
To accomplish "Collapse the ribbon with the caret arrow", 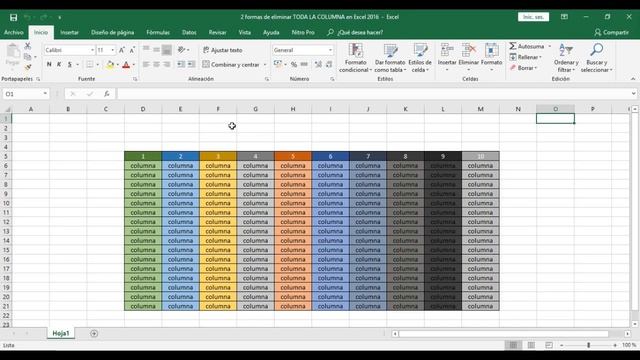I will click(633, 79).
